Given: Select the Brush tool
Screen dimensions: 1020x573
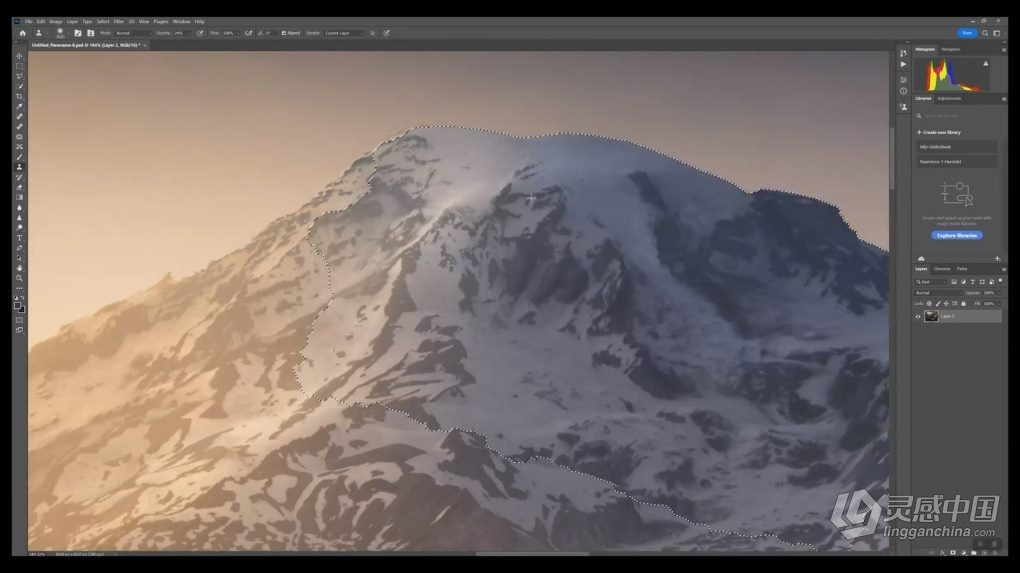Looking at the screenshot, I should coord(20,157).
